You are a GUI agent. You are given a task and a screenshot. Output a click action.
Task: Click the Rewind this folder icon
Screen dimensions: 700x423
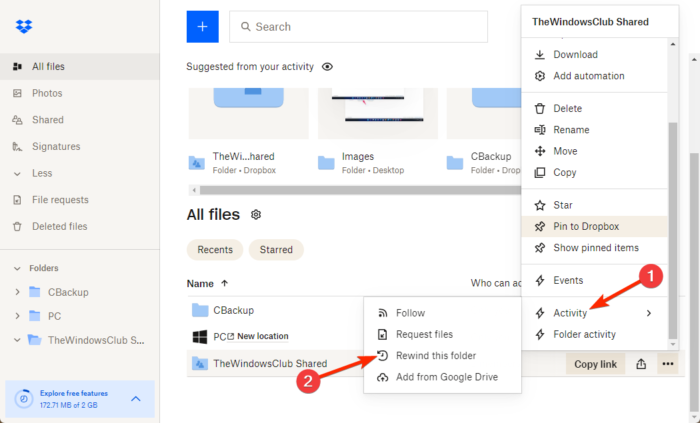click(x=381, y=355)
